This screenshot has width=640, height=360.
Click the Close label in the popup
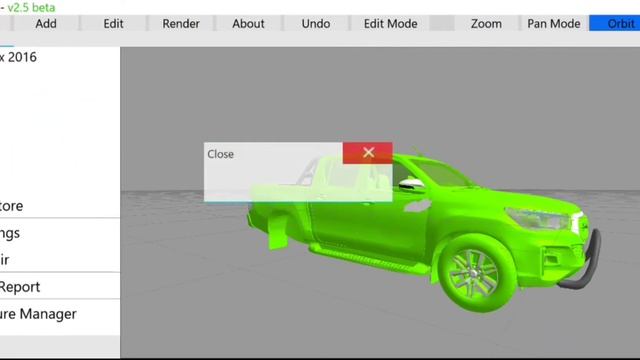tap(220, 154)
